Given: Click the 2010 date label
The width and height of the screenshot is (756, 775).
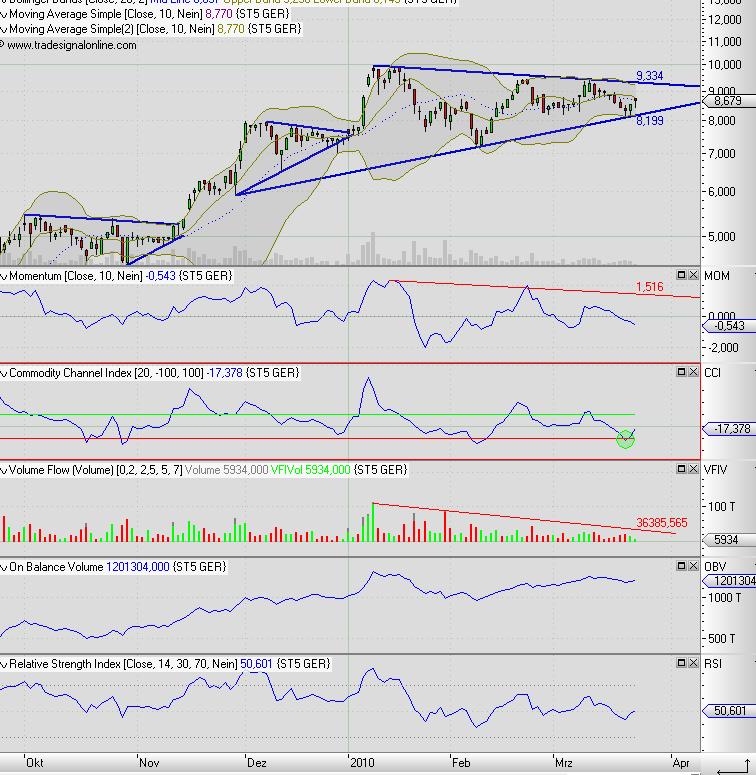Looking at the screenshot, I should tap(362, 763).
